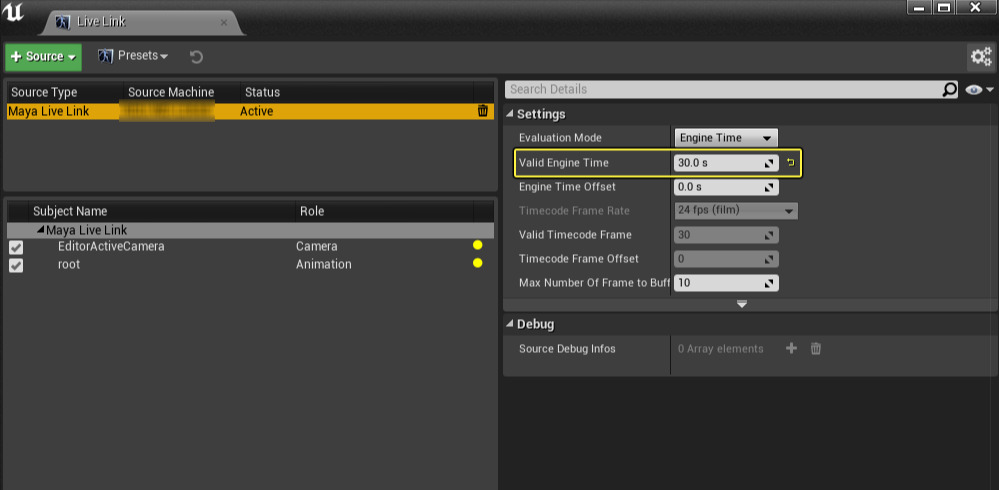Viewport: 999px width, 490px height.
Task: Click the Valid Engine Time spin arrow icon
Action: 770,164
